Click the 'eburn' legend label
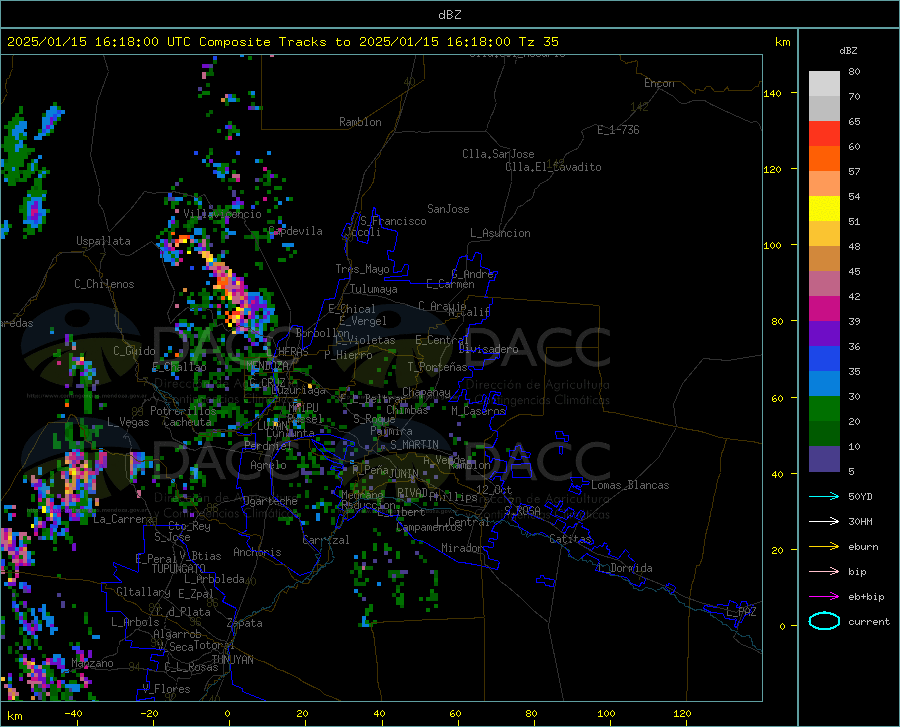Screen dimensions: 900x727 [x=863, y=546]
